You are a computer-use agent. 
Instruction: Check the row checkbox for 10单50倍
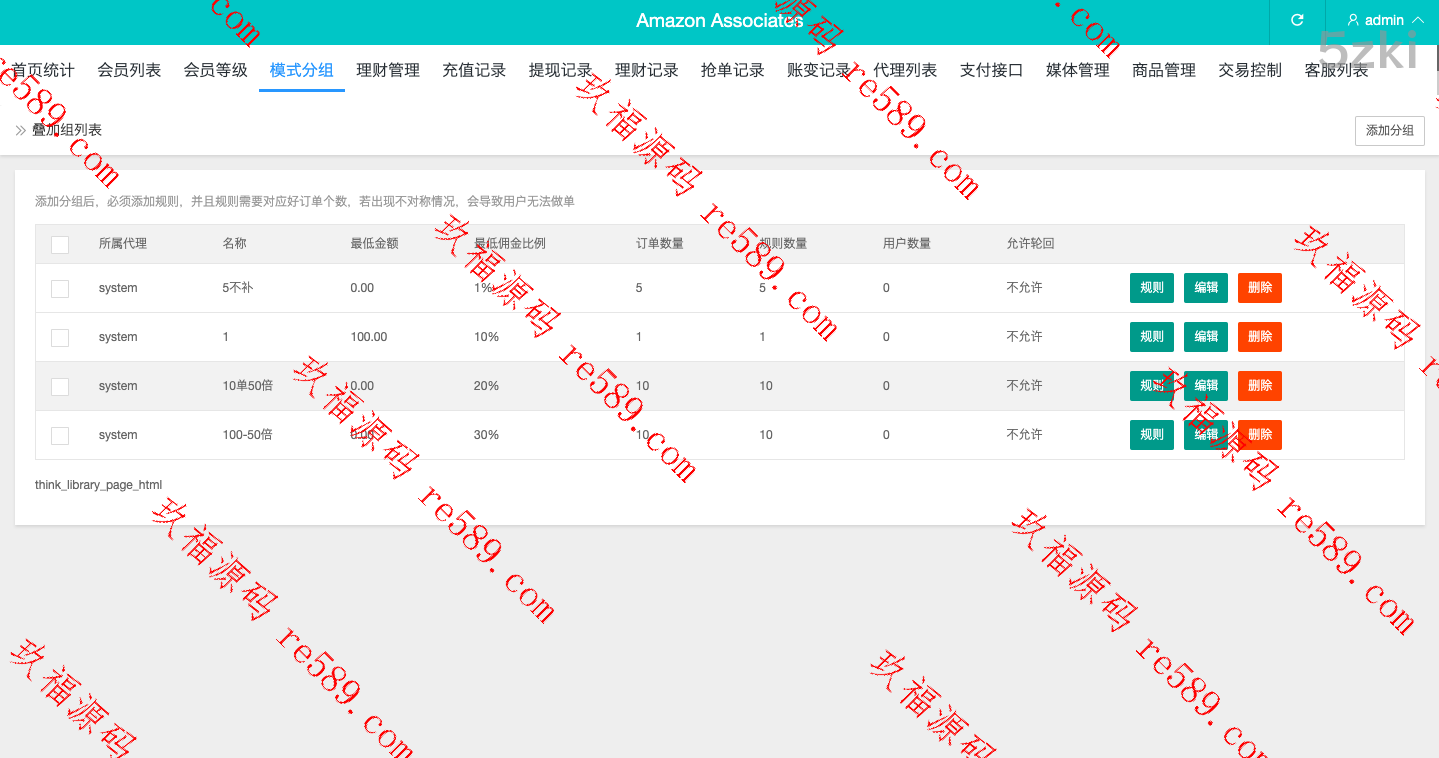(60, 386)
